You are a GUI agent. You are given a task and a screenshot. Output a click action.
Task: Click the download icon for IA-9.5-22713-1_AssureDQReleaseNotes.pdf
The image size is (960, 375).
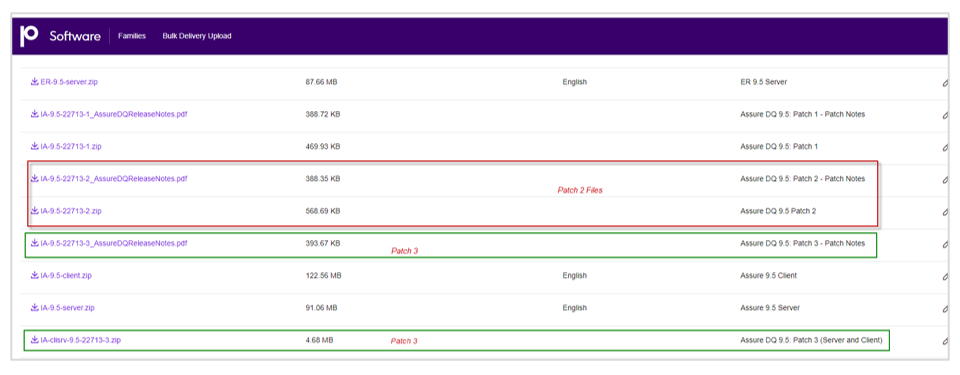(x=35, y=114)
